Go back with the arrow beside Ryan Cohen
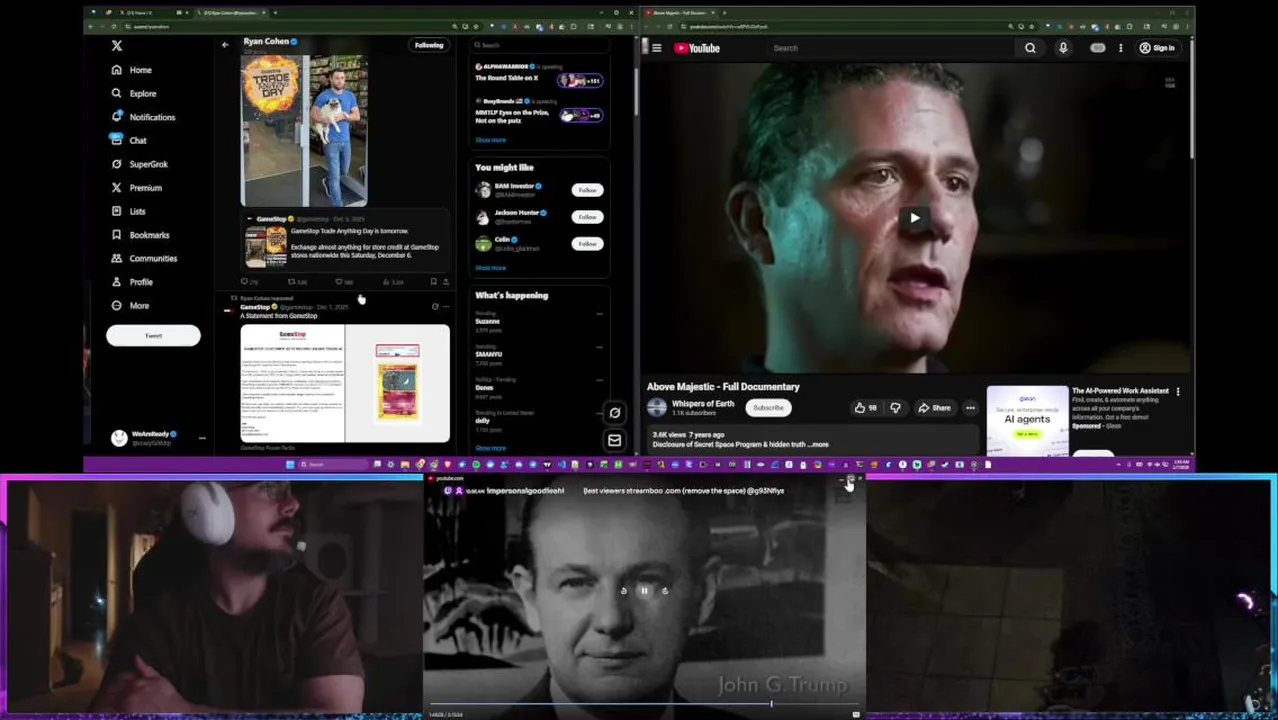Image resolution: width=1278 pixels, height=720 pixels. 225,44
